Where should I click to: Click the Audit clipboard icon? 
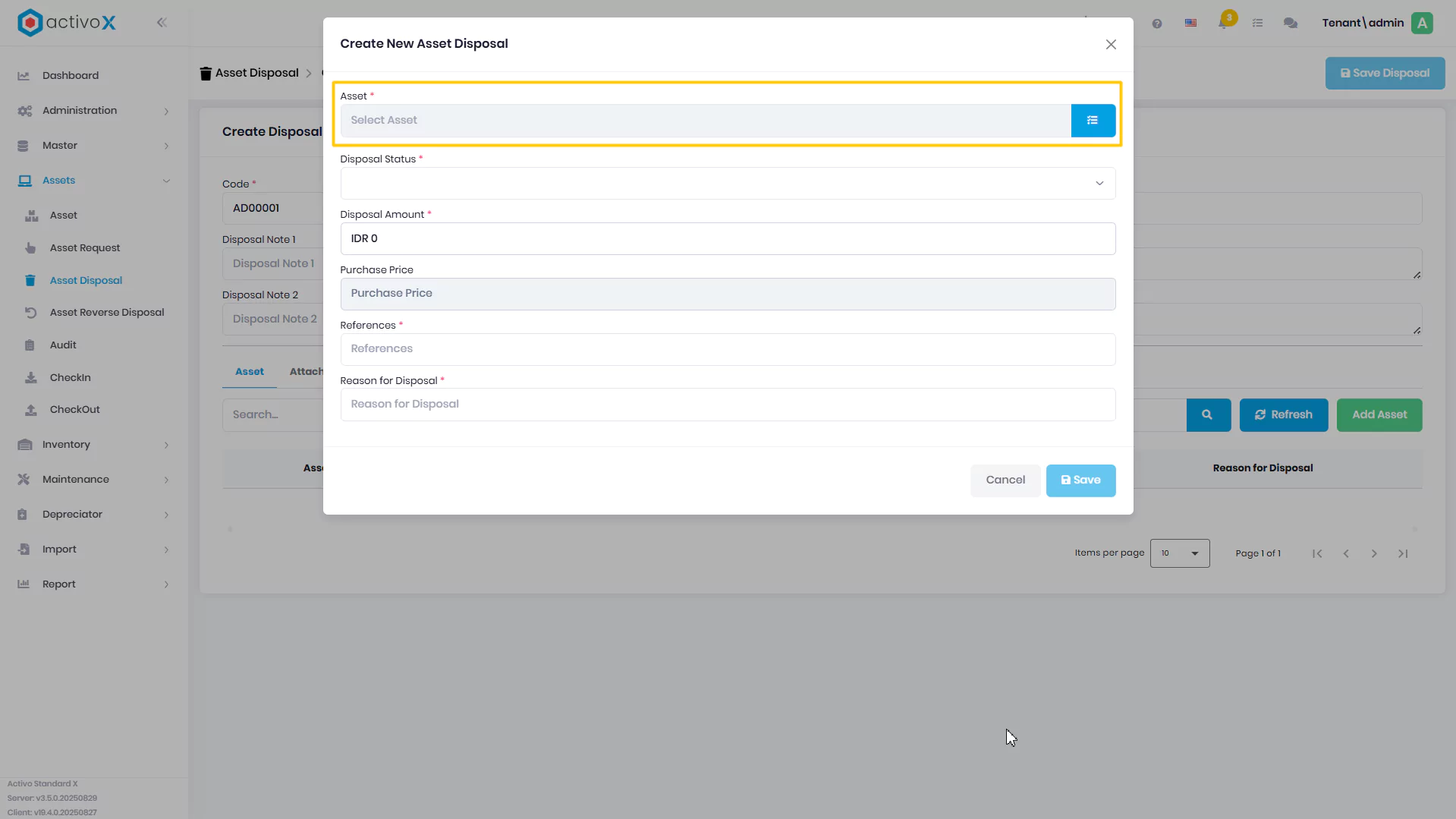point(30,345)
